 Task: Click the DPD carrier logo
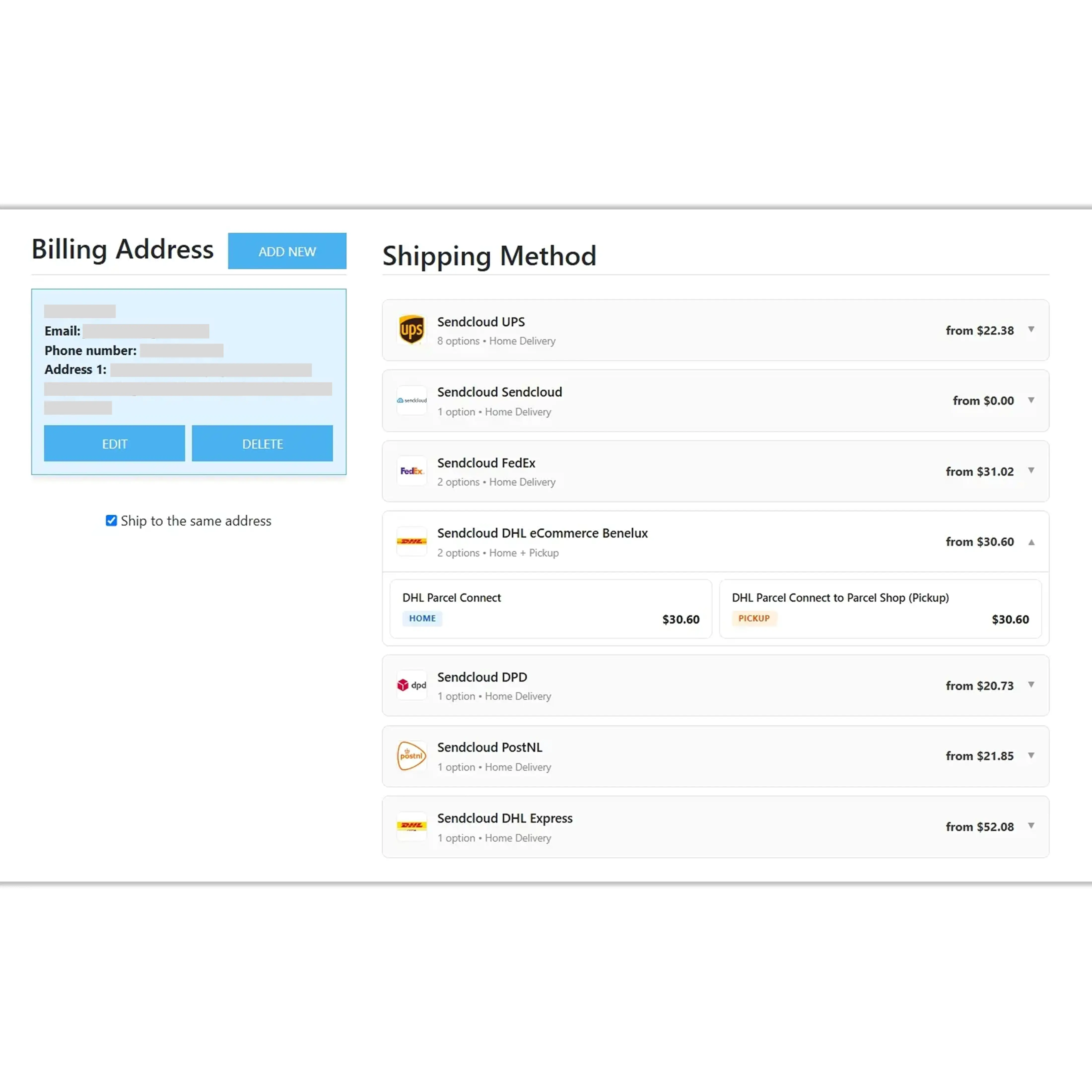[x=411, y=685]
